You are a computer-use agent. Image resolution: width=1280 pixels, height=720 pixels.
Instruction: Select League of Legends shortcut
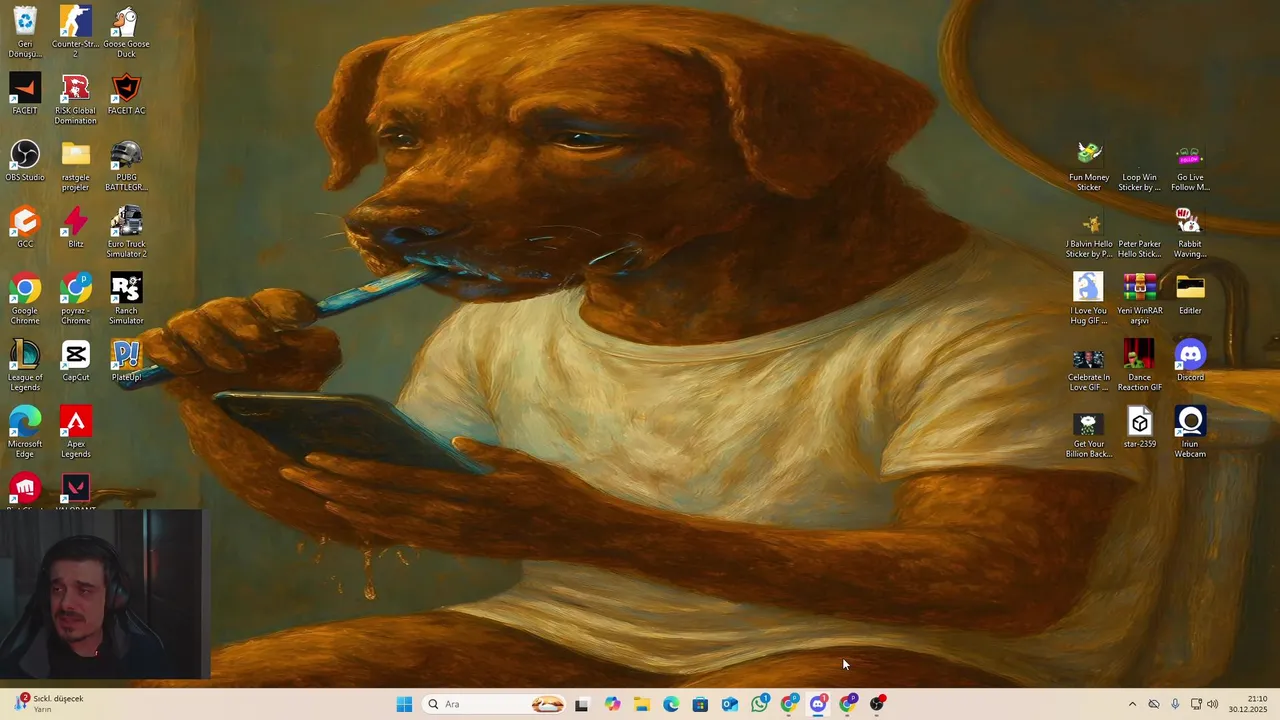coord(25,365)
